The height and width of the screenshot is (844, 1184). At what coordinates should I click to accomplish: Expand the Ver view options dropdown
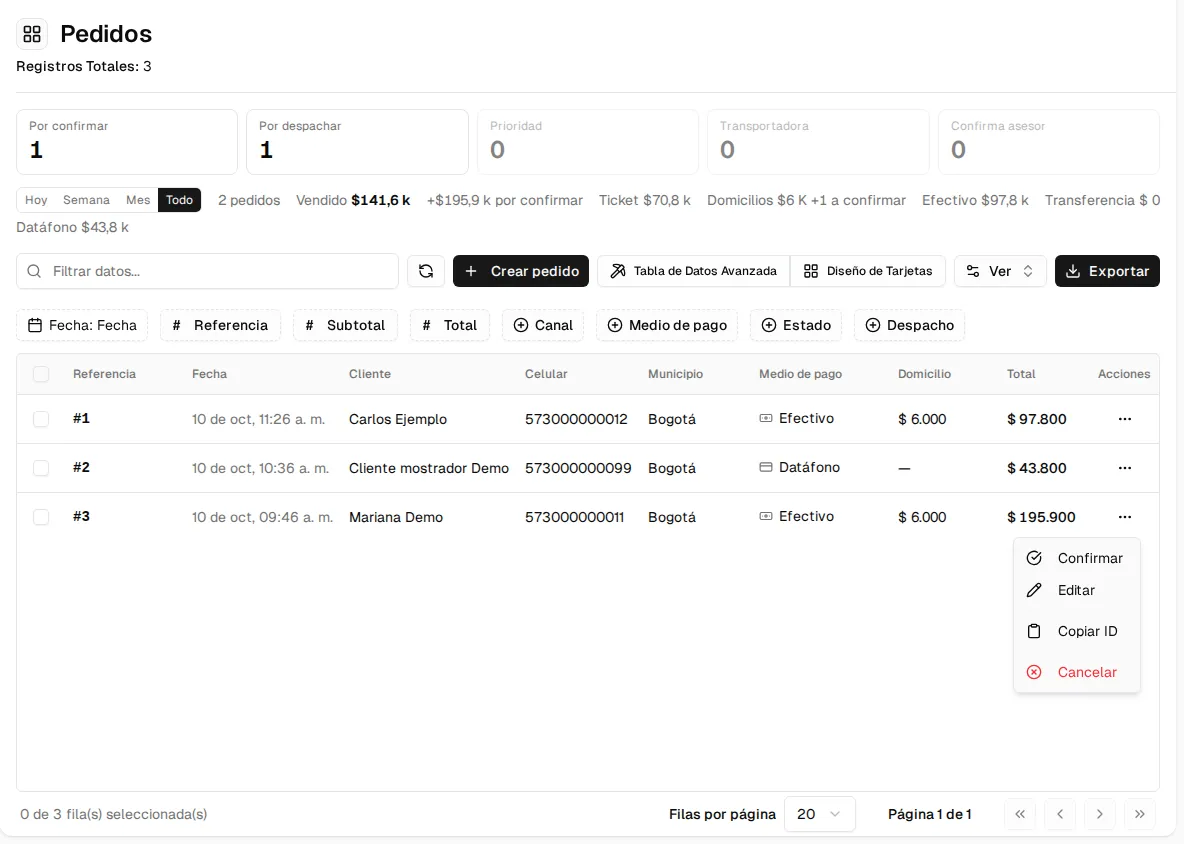click(1000, 271)
